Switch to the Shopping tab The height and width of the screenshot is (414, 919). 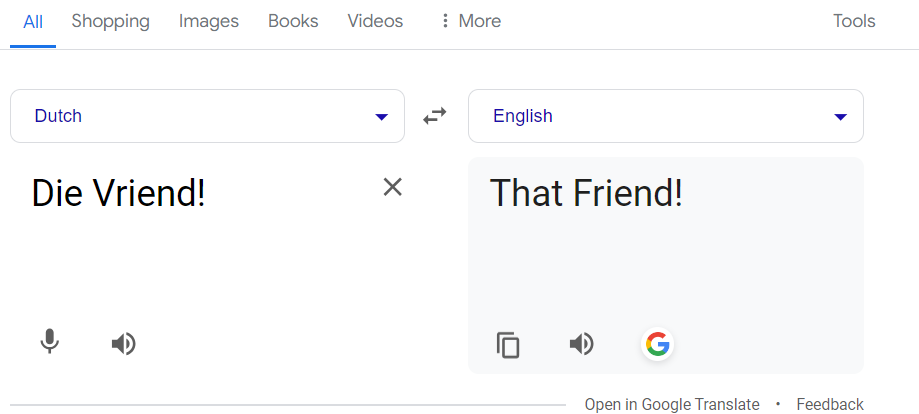click(x=111, y=21)
